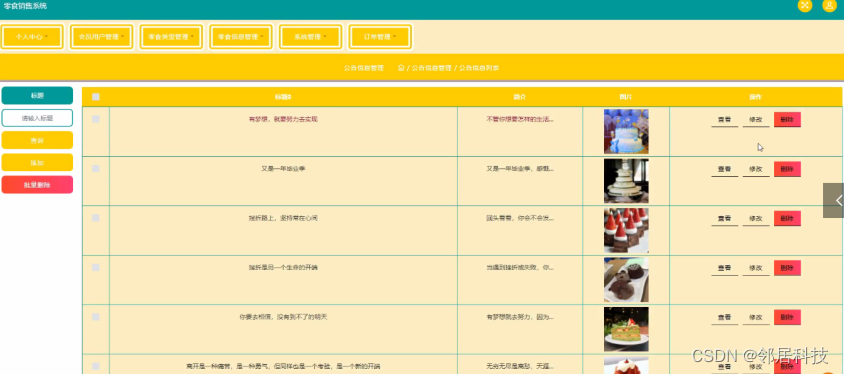Click the teal 标题 label in sidebar
The image size is (844, 374).
pos(37,95)
